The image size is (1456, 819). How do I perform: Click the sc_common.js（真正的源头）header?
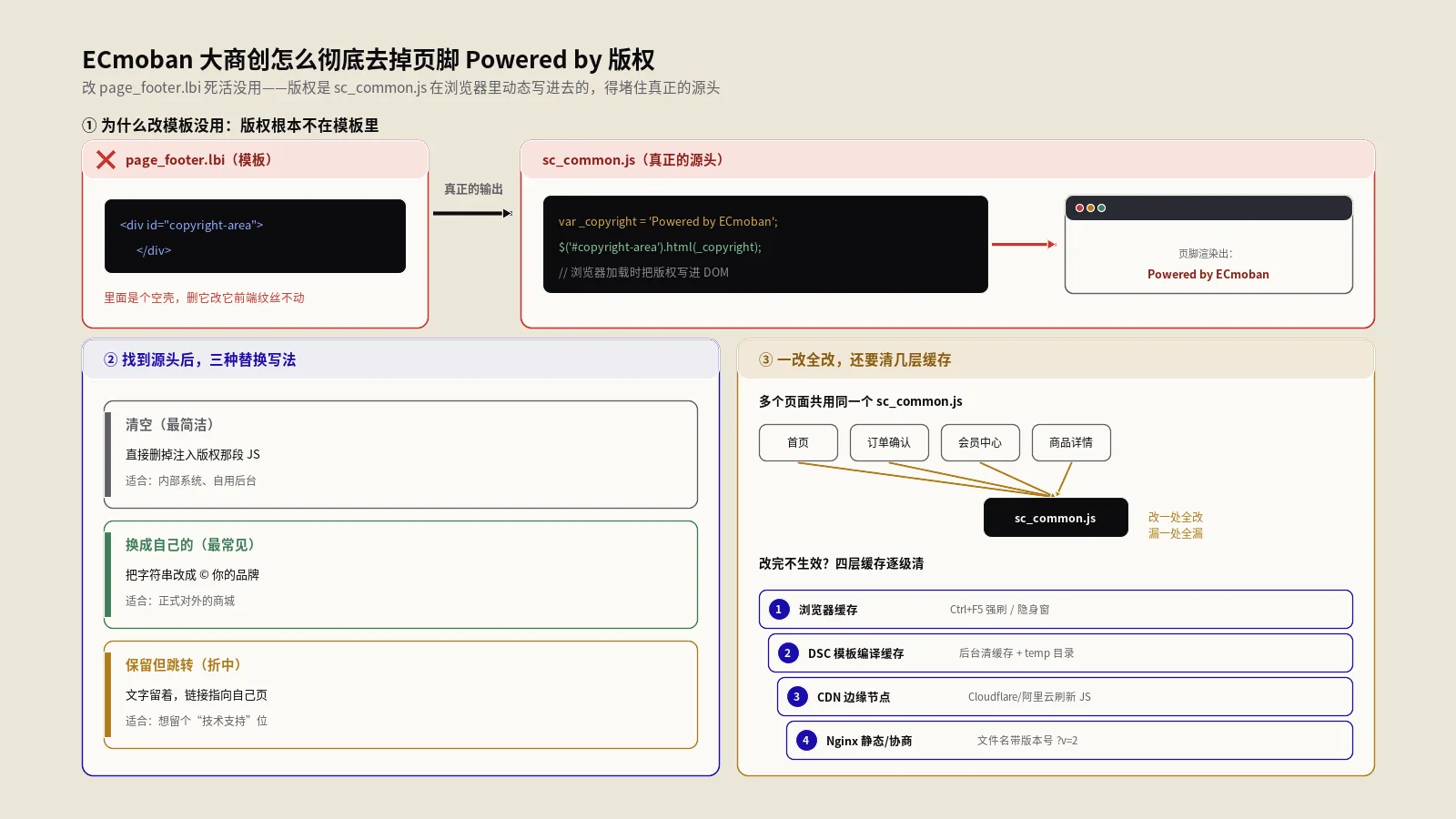947,159
